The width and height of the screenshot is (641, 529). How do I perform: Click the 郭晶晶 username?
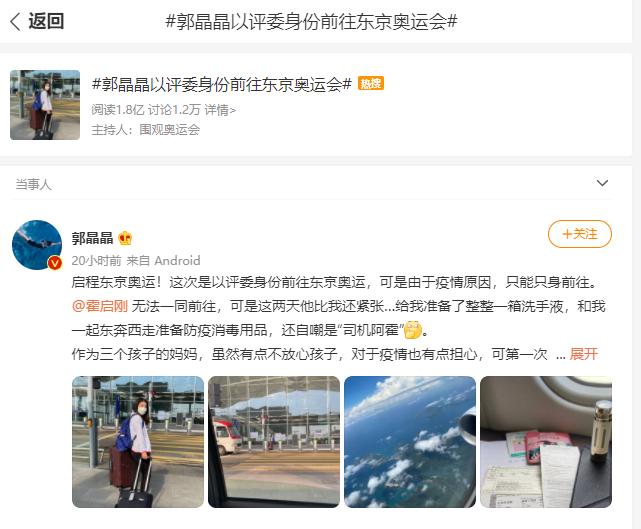92,238
